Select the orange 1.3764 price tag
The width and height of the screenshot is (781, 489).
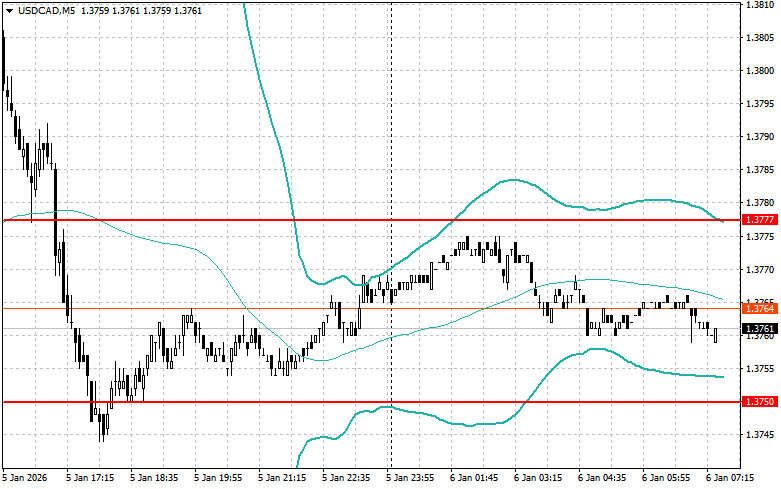760,309
